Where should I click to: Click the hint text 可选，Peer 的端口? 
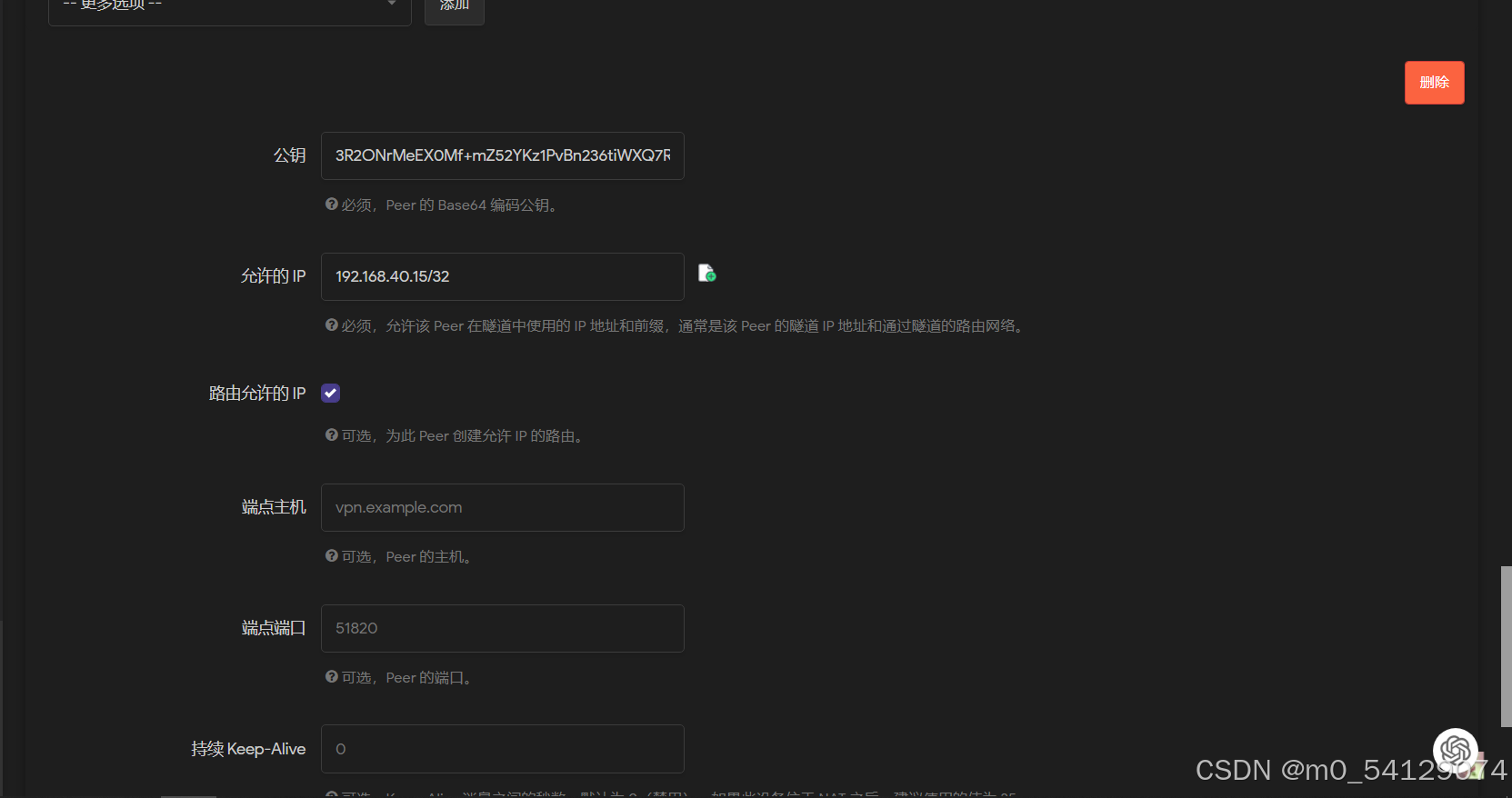[x=406, y=678]
